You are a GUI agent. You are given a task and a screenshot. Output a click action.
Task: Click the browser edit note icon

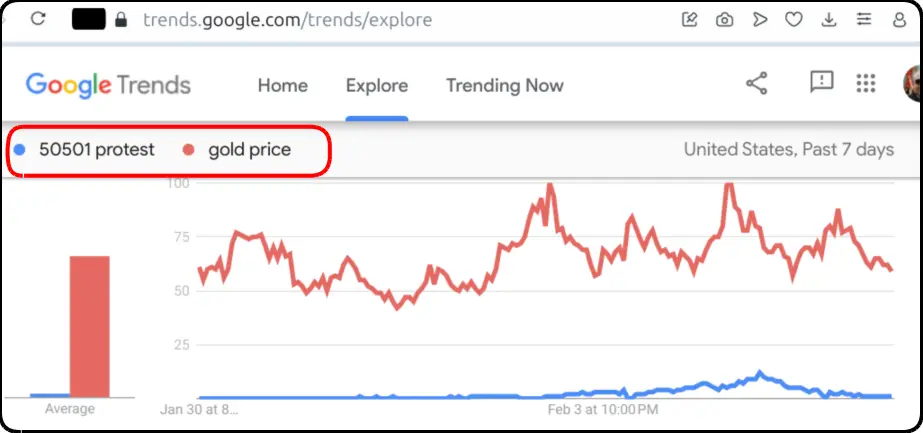[689, 20]
